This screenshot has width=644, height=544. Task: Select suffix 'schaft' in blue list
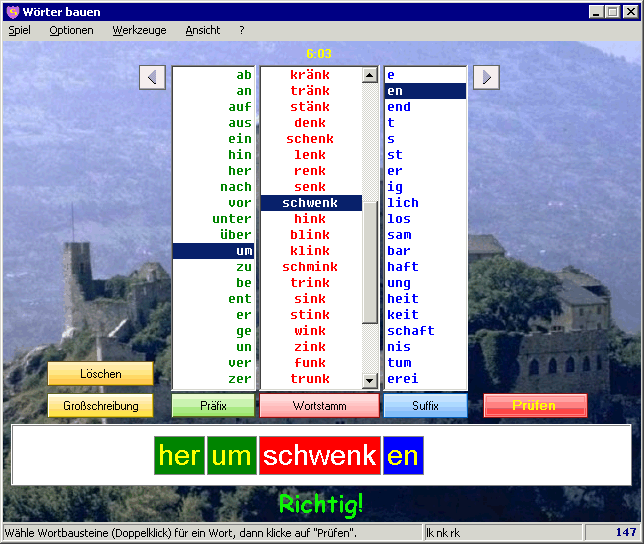pos(426,331)
